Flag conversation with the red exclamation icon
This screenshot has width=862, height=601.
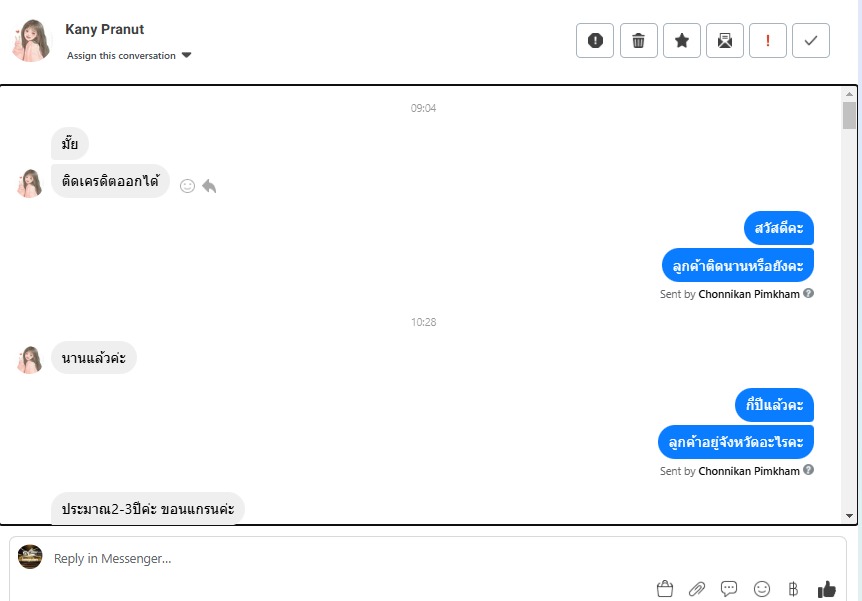pos(767,41)
